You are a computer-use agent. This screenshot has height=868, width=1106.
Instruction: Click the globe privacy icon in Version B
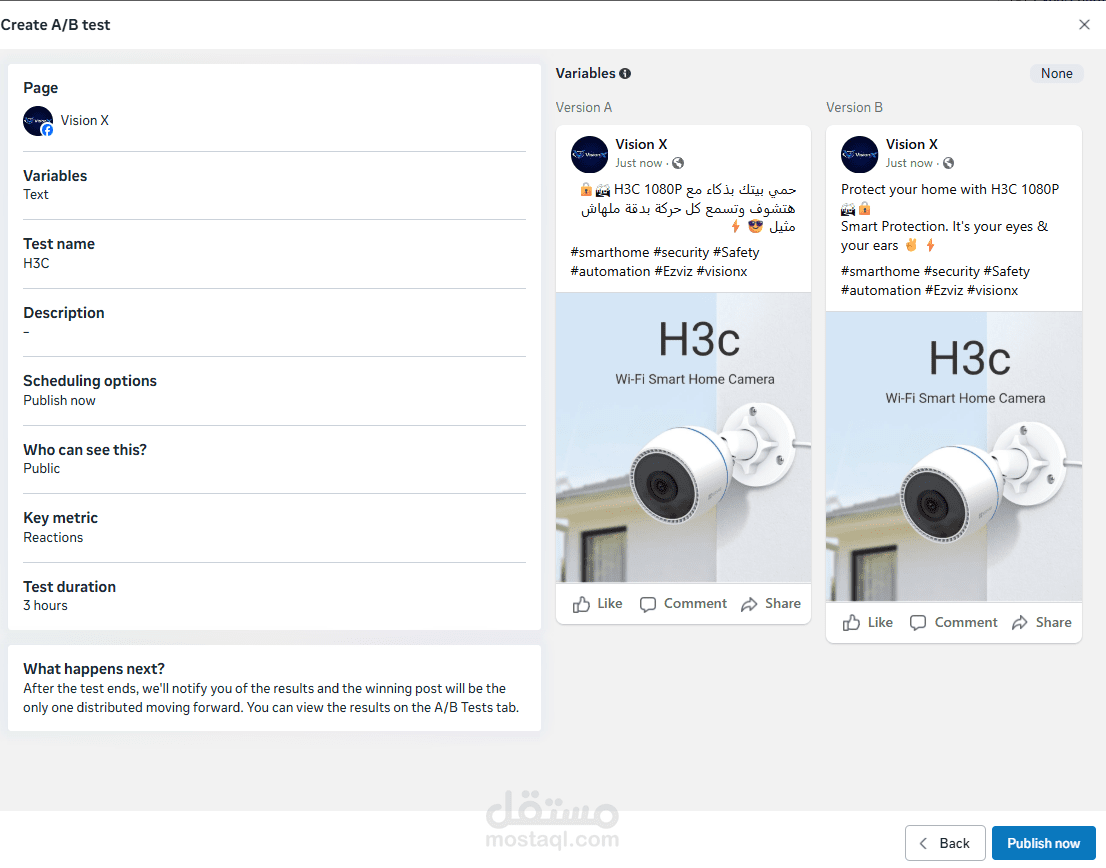tap(949, 163)
